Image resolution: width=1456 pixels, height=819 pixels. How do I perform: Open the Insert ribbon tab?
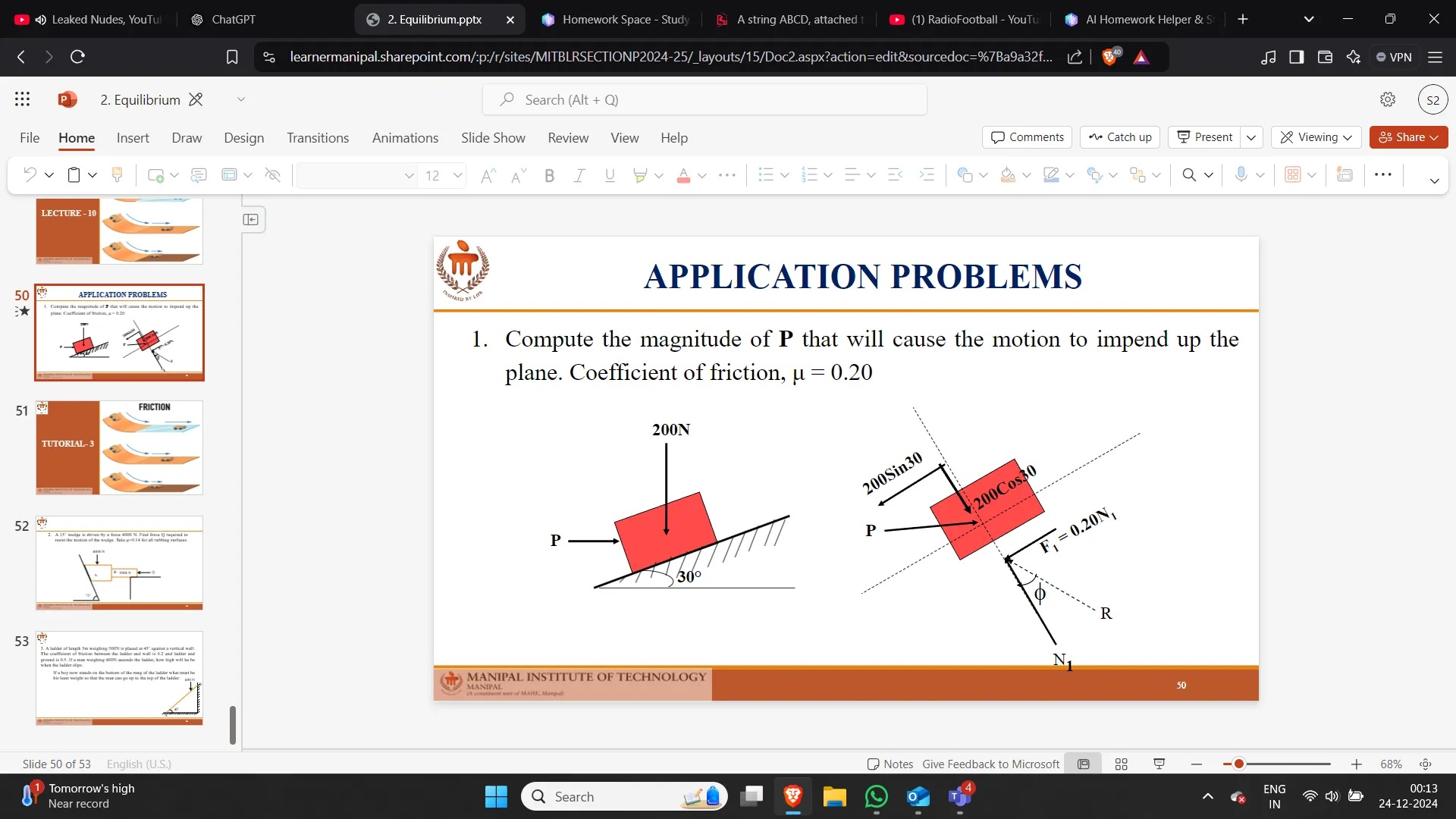133,138
